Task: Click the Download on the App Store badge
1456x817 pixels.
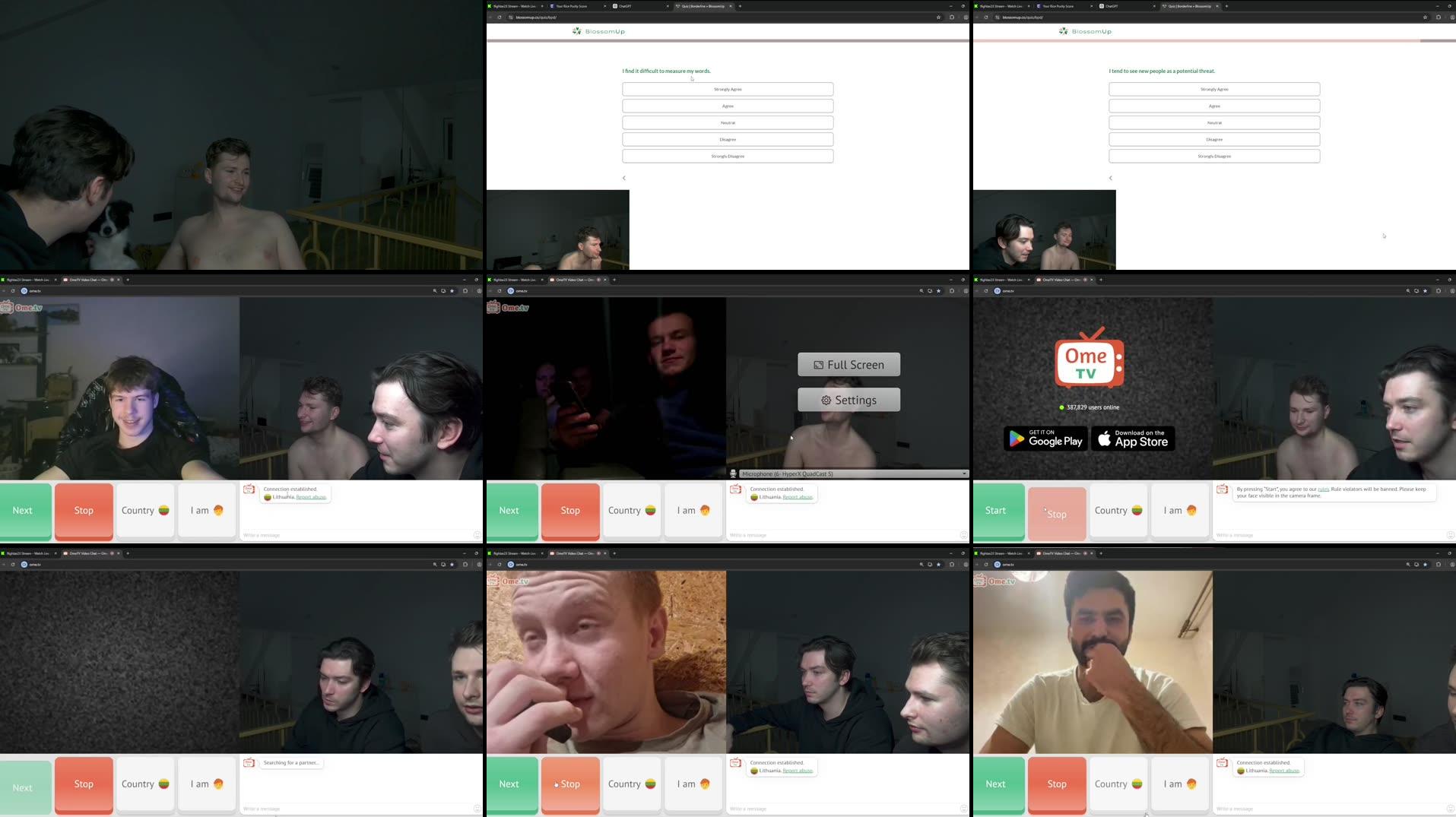Action: (1132, 439)
